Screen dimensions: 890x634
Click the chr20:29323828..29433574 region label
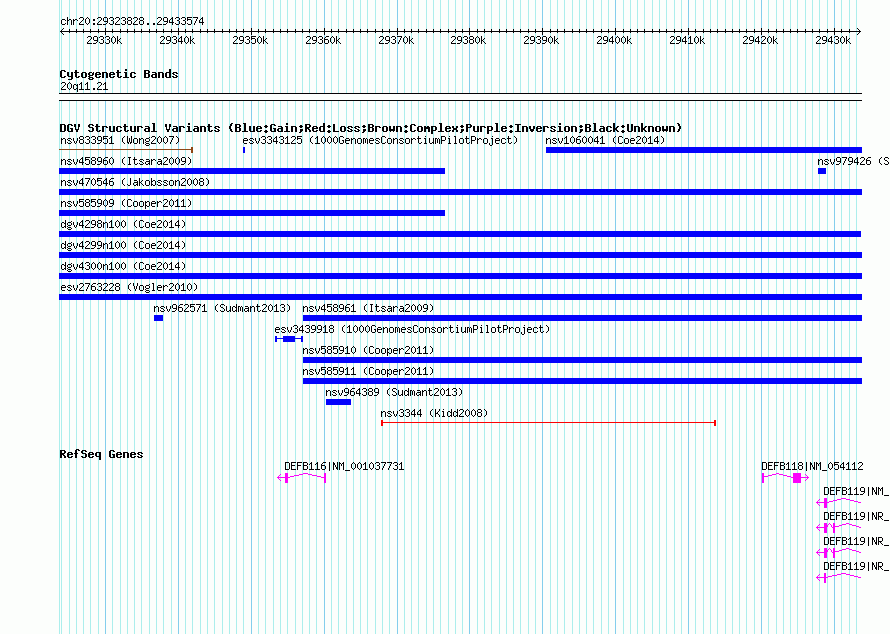(x=132, y=21)
